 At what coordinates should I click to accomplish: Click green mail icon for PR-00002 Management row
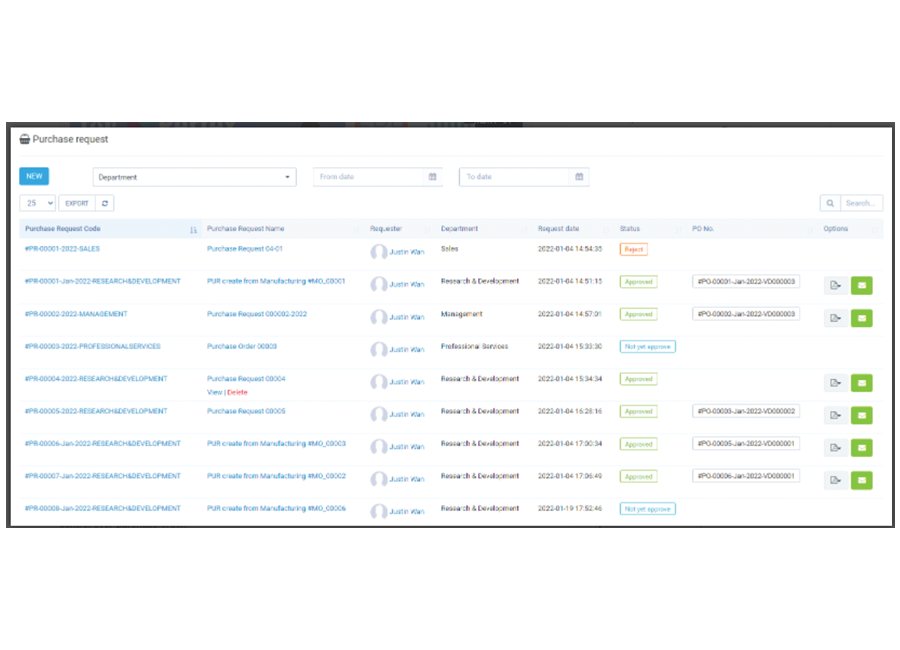coord(861,318)
